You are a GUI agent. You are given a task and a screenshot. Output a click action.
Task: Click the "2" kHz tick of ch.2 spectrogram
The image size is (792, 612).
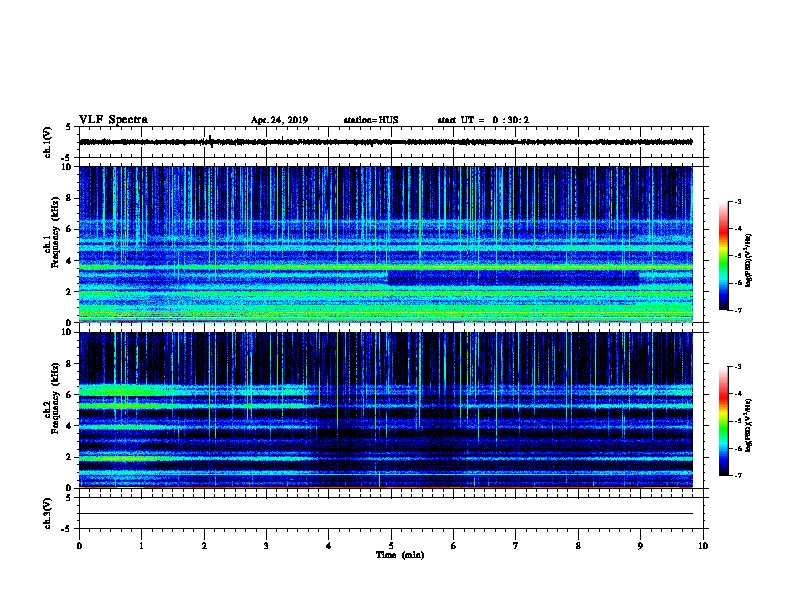69,457
